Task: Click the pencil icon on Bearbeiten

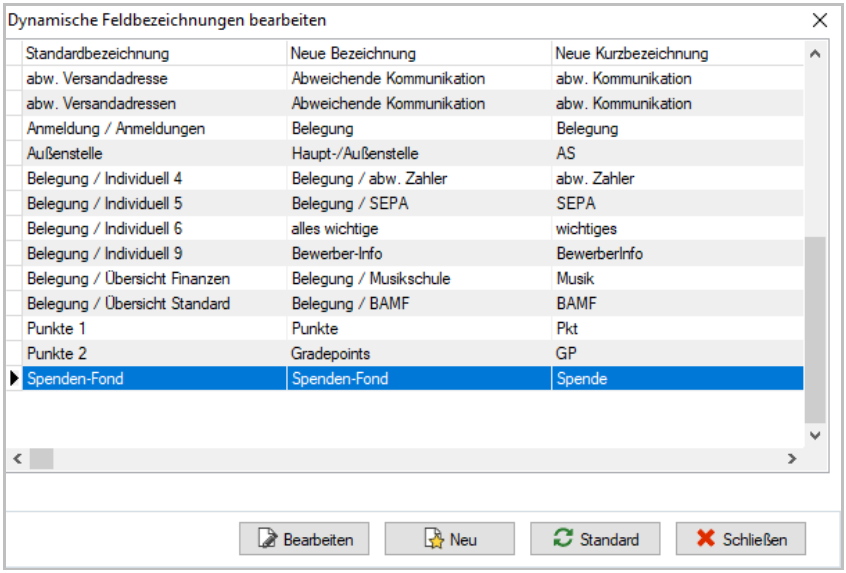Action: (267, 538)
